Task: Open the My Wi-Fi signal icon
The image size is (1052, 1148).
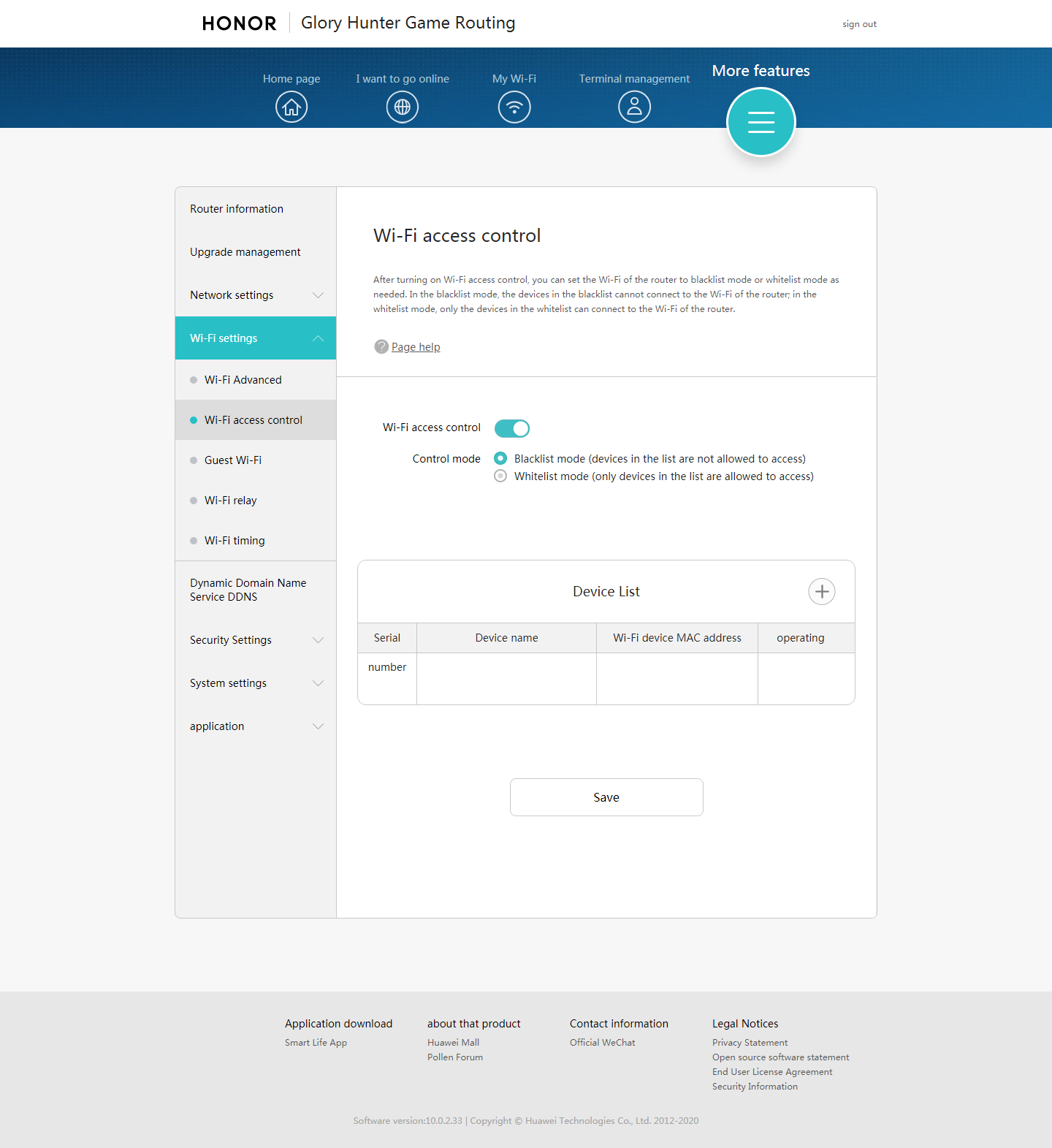Action: (514, 107)
